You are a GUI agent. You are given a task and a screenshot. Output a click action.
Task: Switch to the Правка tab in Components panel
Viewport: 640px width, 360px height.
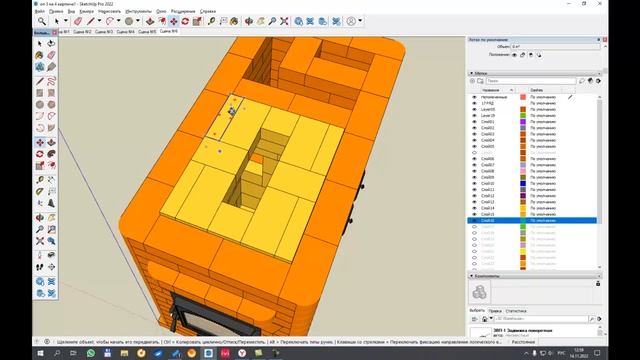tap(495, 311)
